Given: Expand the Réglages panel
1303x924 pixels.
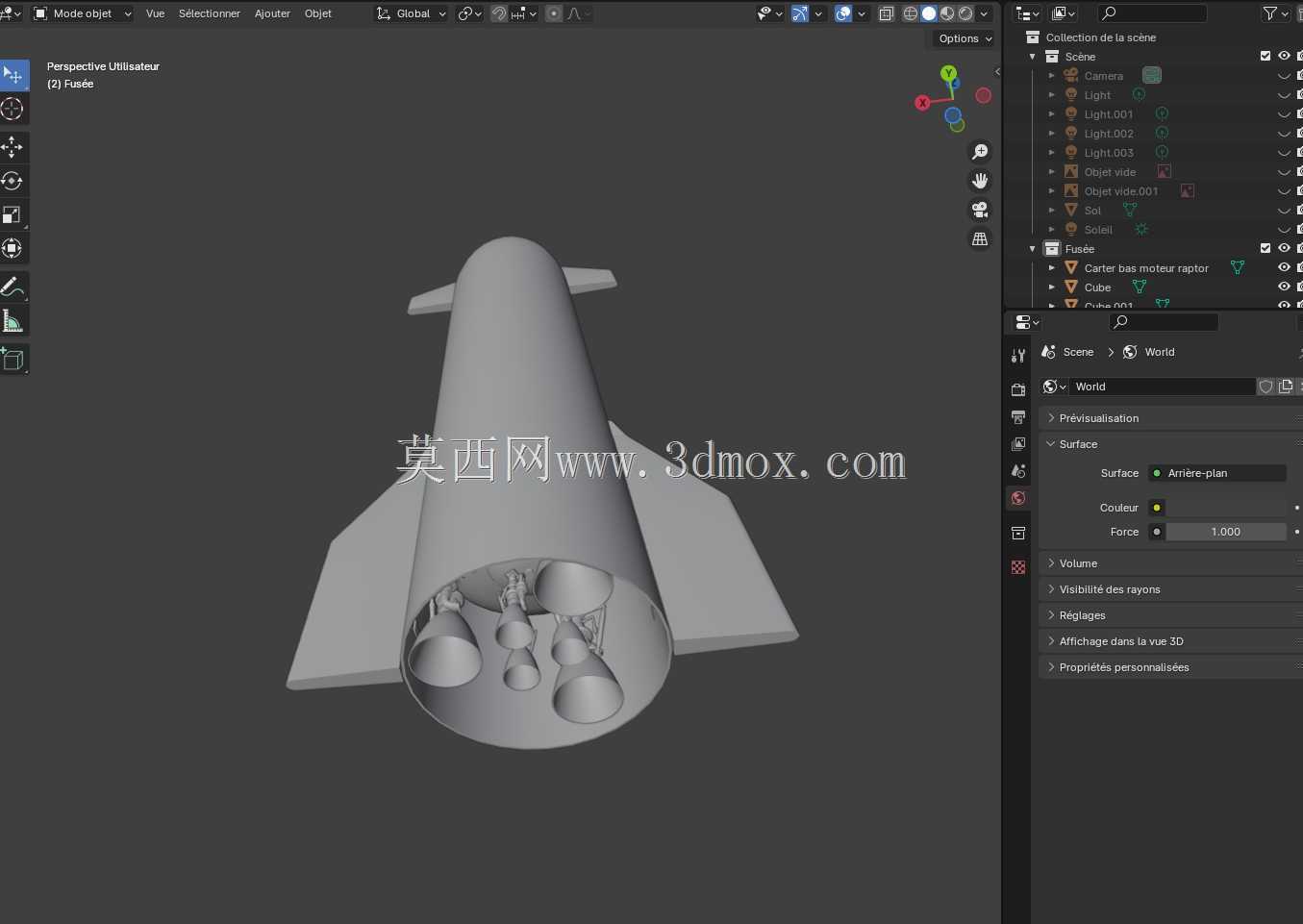Looking at the screenshot, I should 1169,615.
